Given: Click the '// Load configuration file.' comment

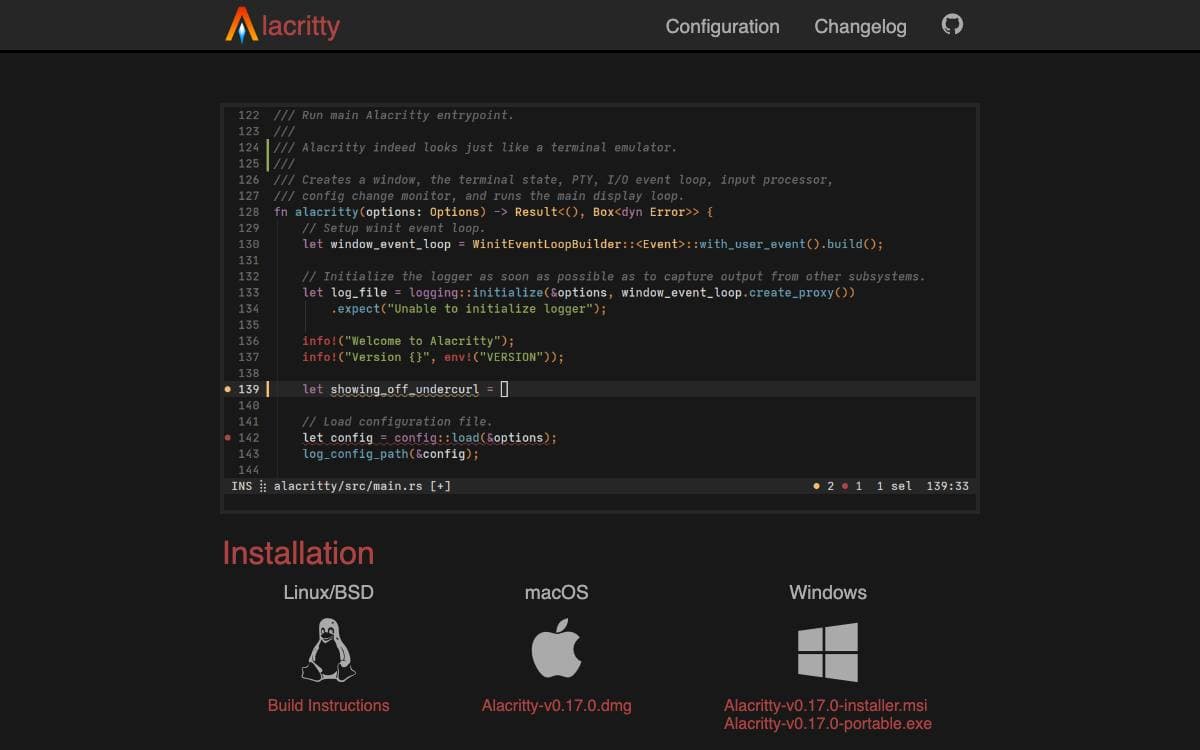Looking at the screenshot, I should pos(397,422).
